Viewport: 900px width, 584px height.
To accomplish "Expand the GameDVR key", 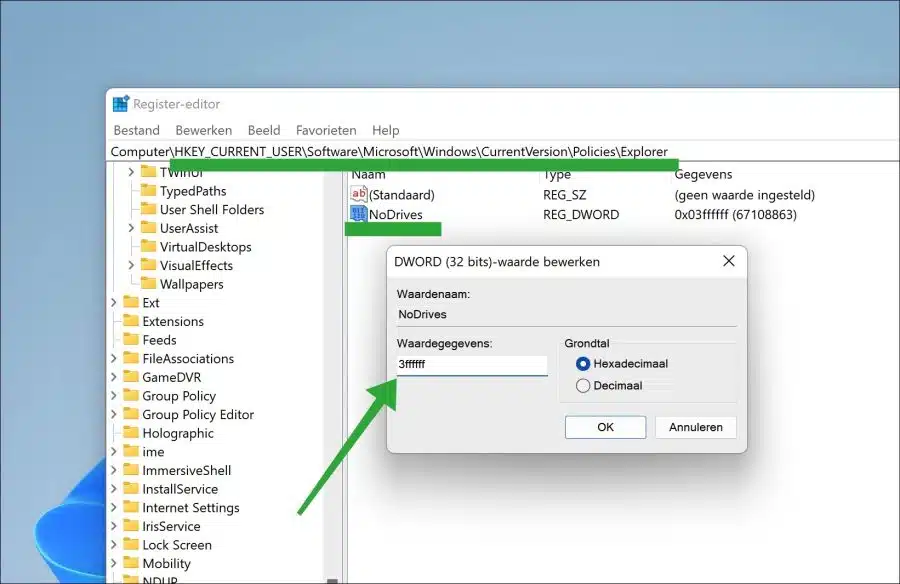I will (x=114, y=377).
